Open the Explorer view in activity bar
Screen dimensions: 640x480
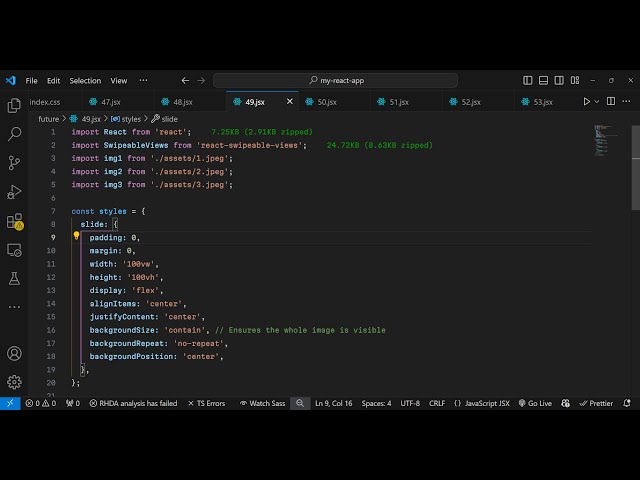tap(14, 105)
